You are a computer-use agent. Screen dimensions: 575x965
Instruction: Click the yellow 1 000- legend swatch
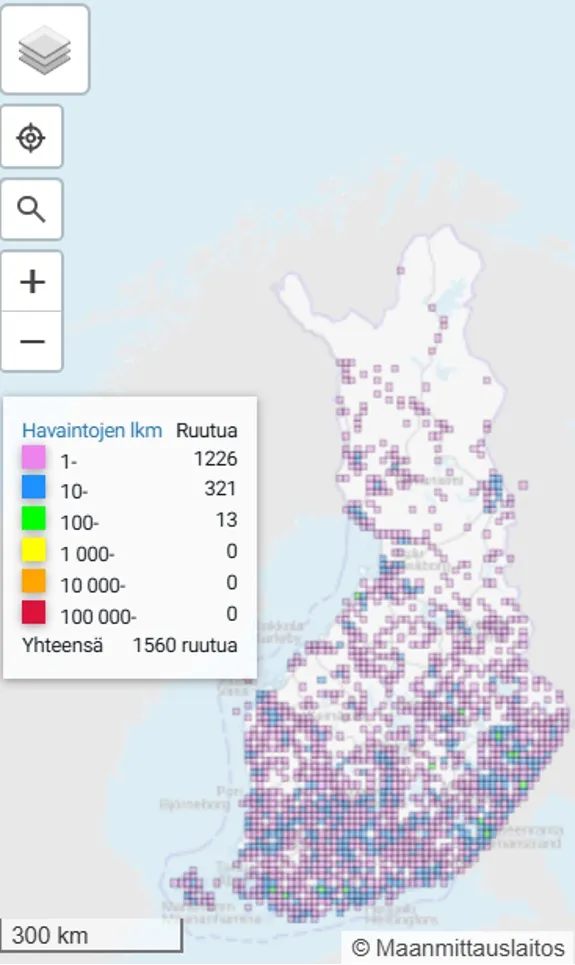34,550
